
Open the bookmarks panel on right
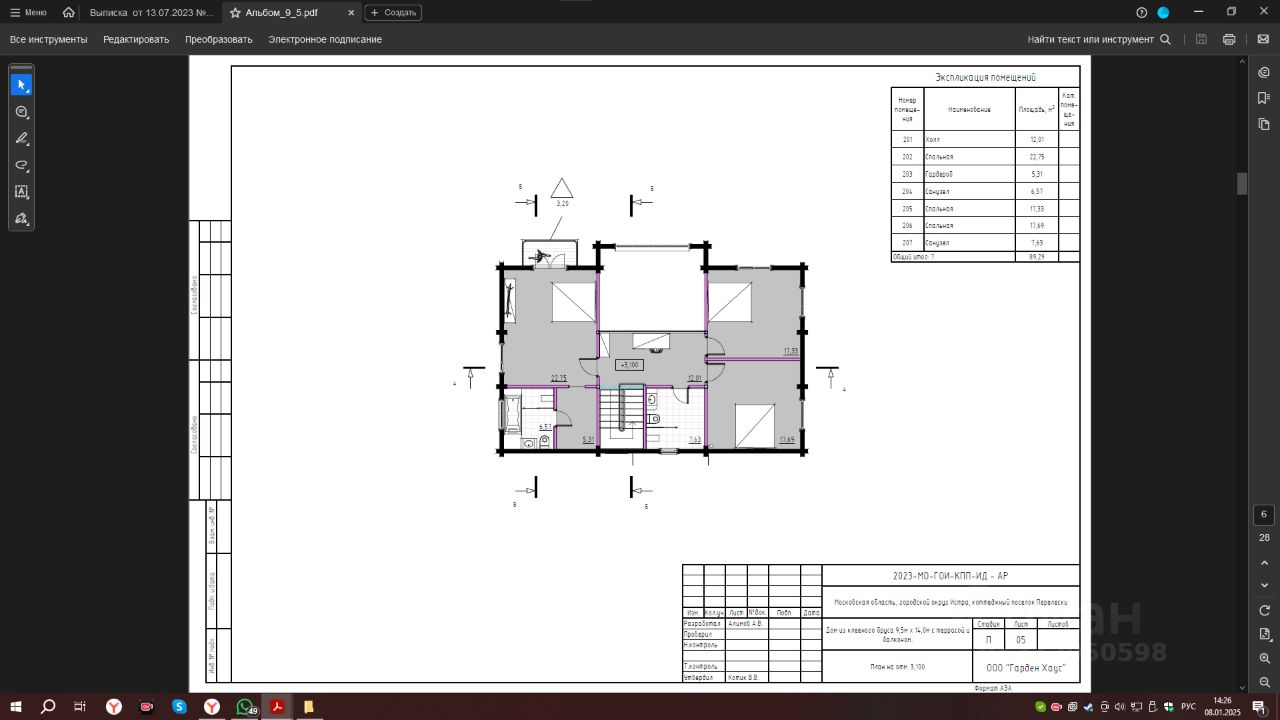(1264, 98)
